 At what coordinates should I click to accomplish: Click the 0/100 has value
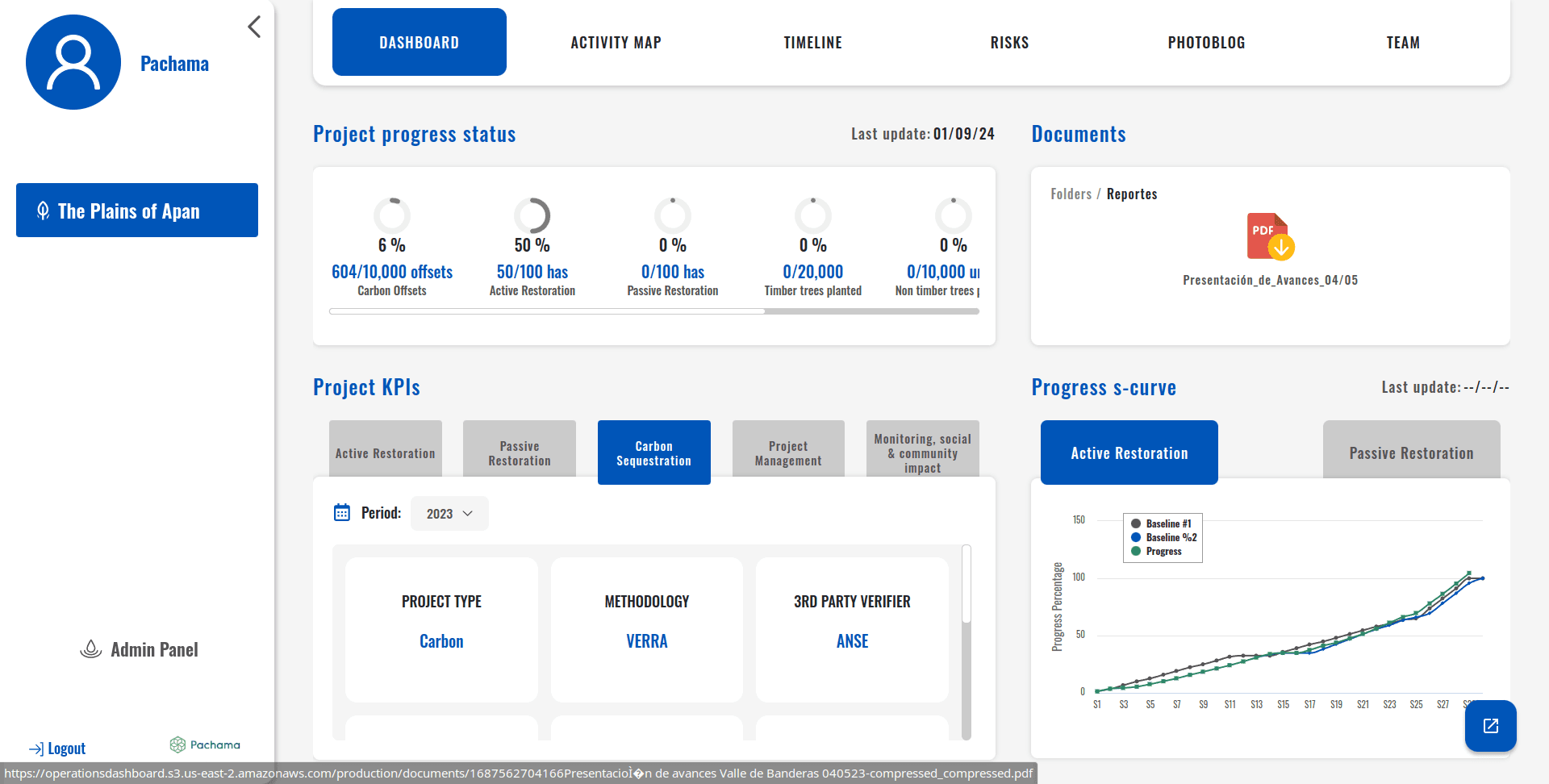tap(673, 272)
